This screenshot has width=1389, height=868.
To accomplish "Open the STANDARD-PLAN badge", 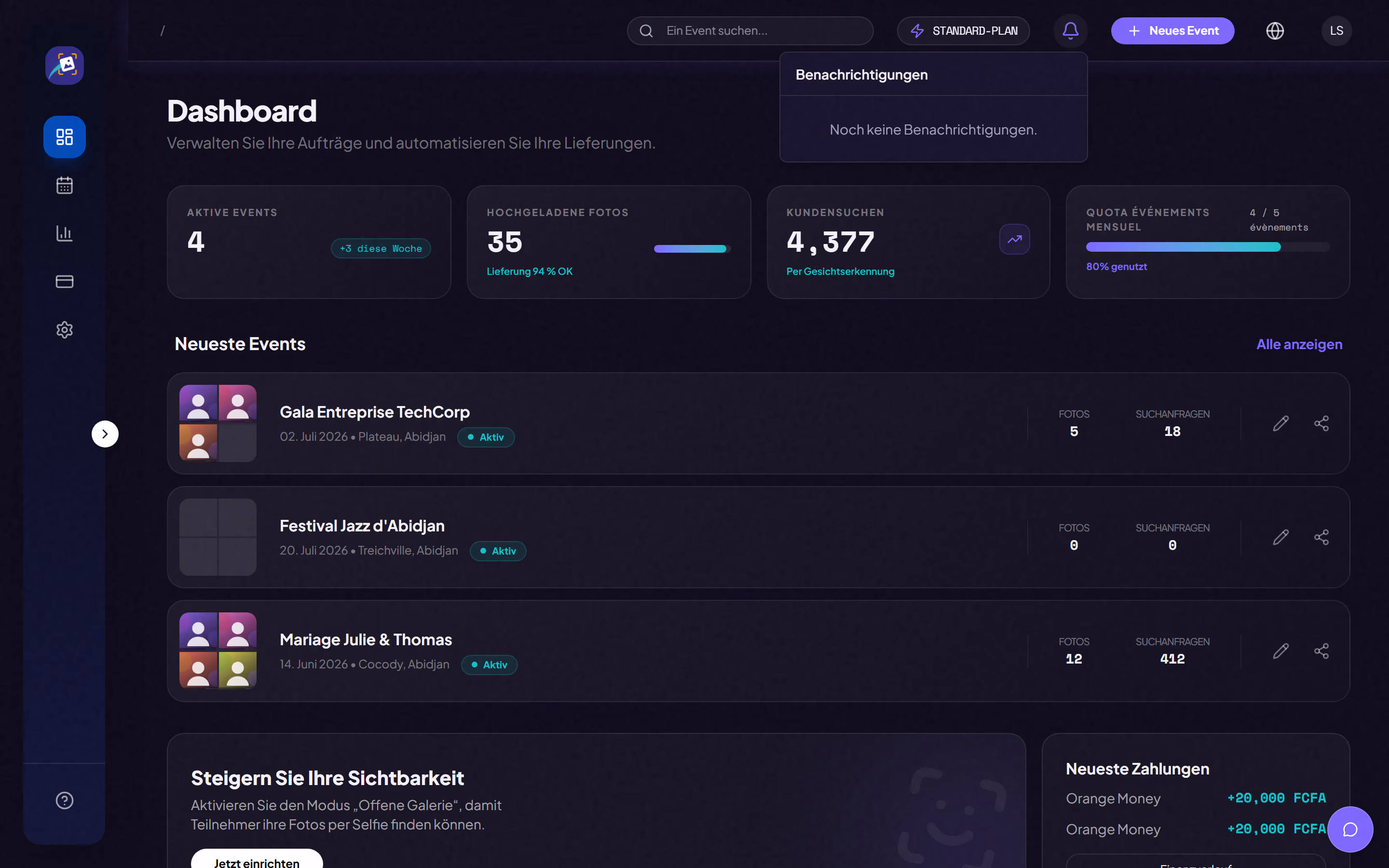I will [963, 30].
